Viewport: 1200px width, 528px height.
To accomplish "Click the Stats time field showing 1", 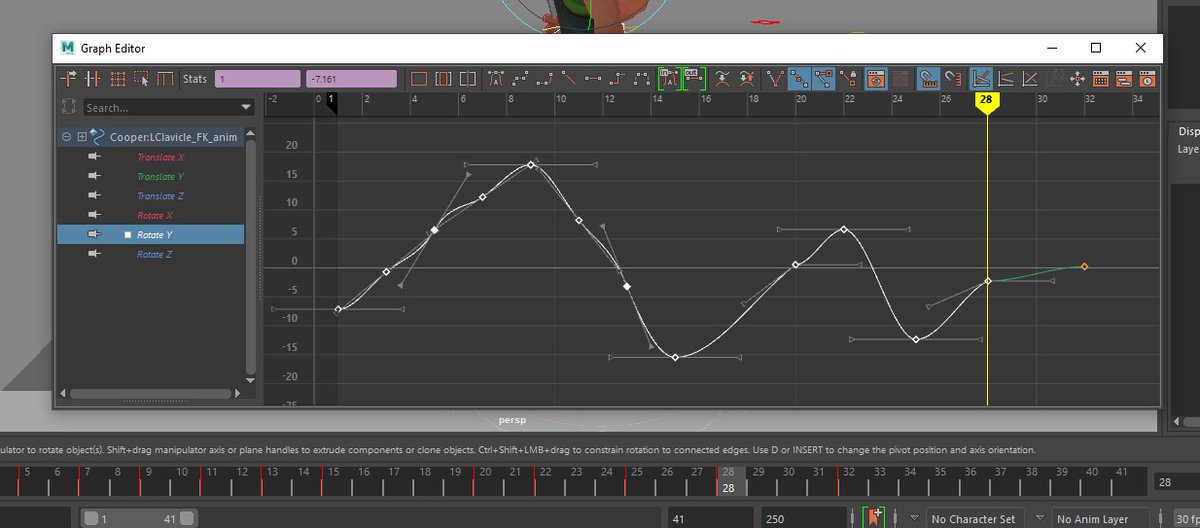I will 257,78.
